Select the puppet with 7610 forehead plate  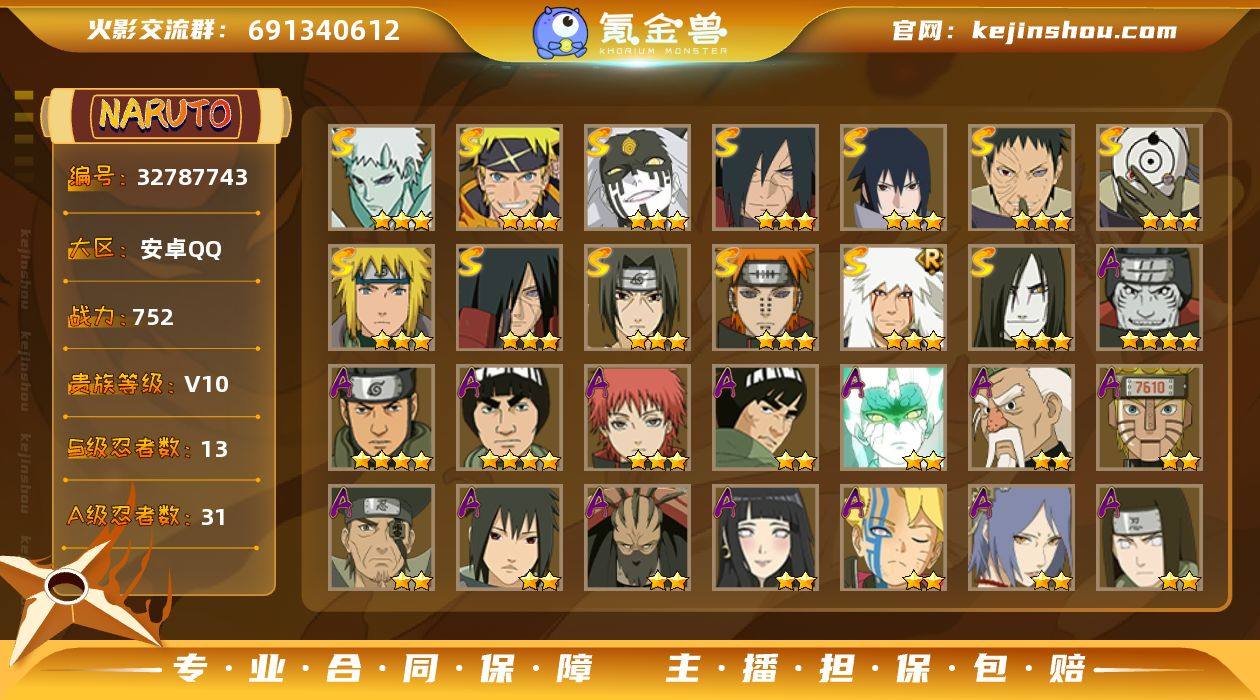click(1149, 418)
